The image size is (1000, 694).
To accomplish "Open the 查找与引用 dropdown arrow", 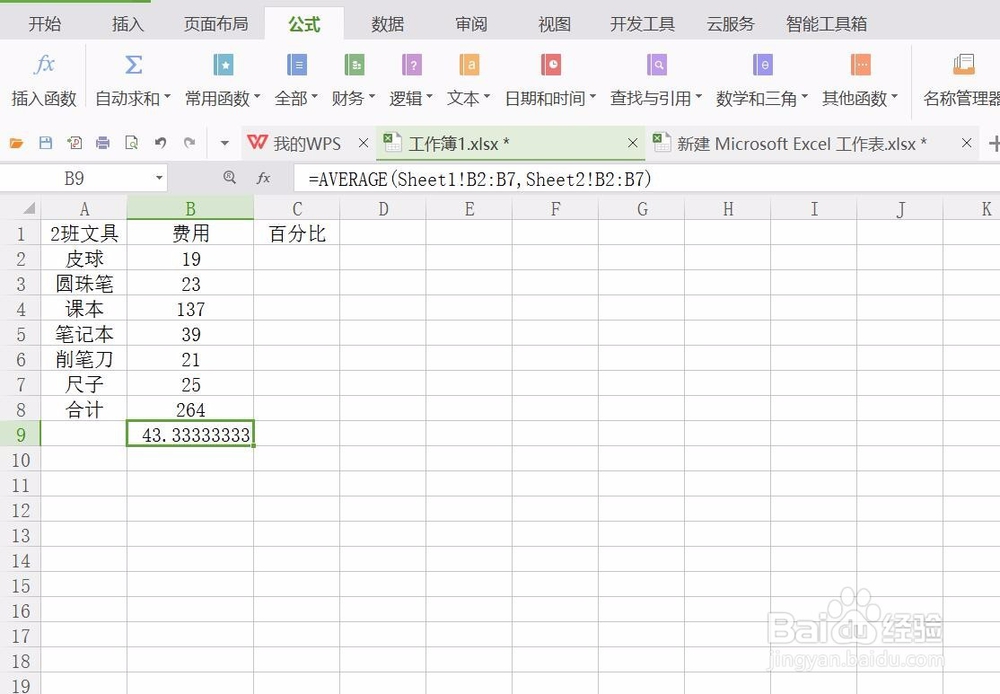I will 697,98.
